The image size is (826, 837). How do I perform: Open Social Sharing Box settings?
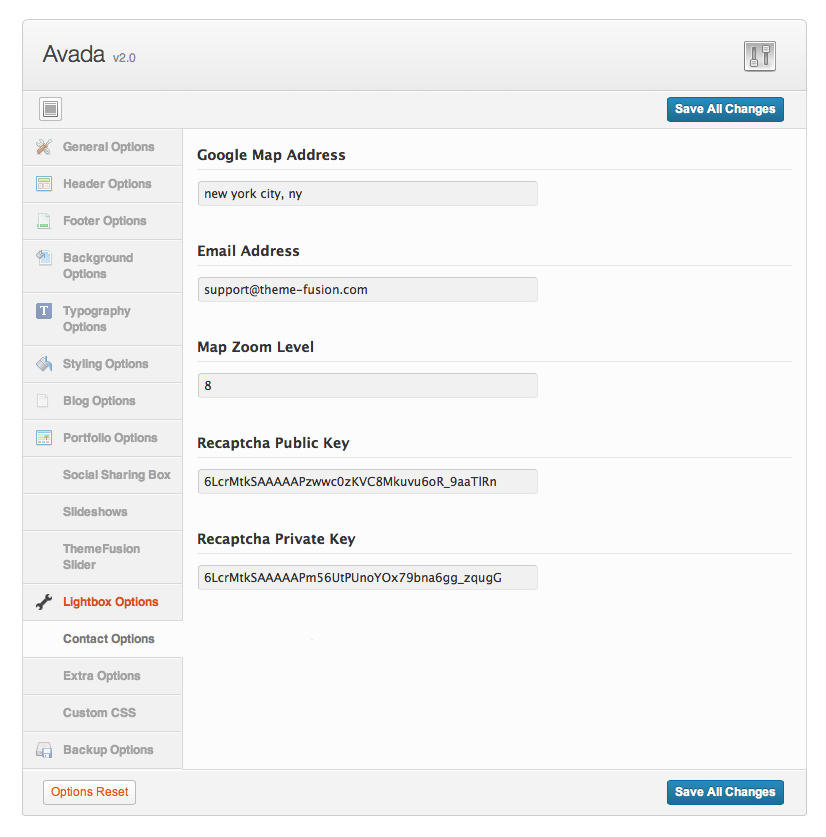point(116,475)
